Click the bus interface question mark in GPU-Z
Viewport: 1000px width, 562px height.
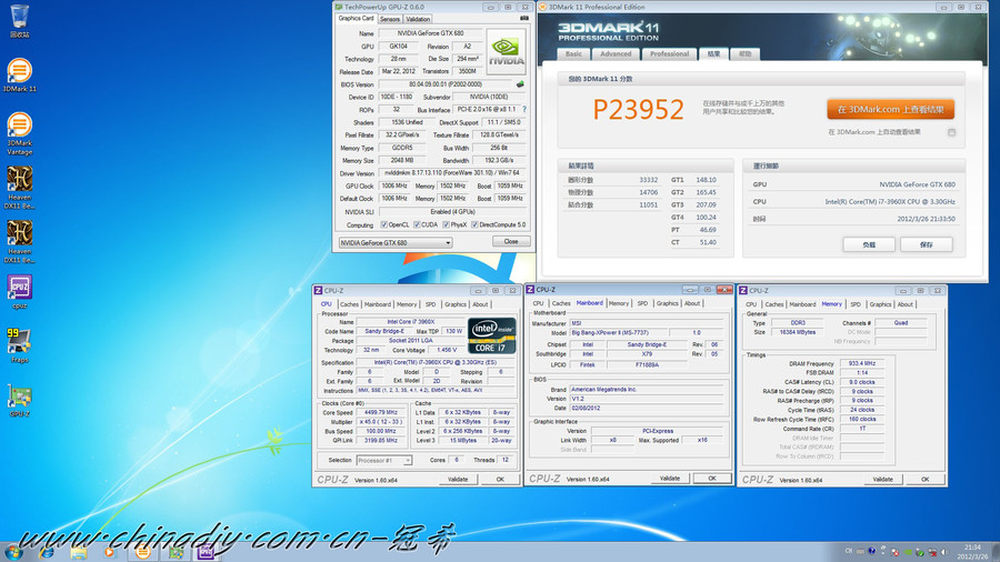coord(524,110)
